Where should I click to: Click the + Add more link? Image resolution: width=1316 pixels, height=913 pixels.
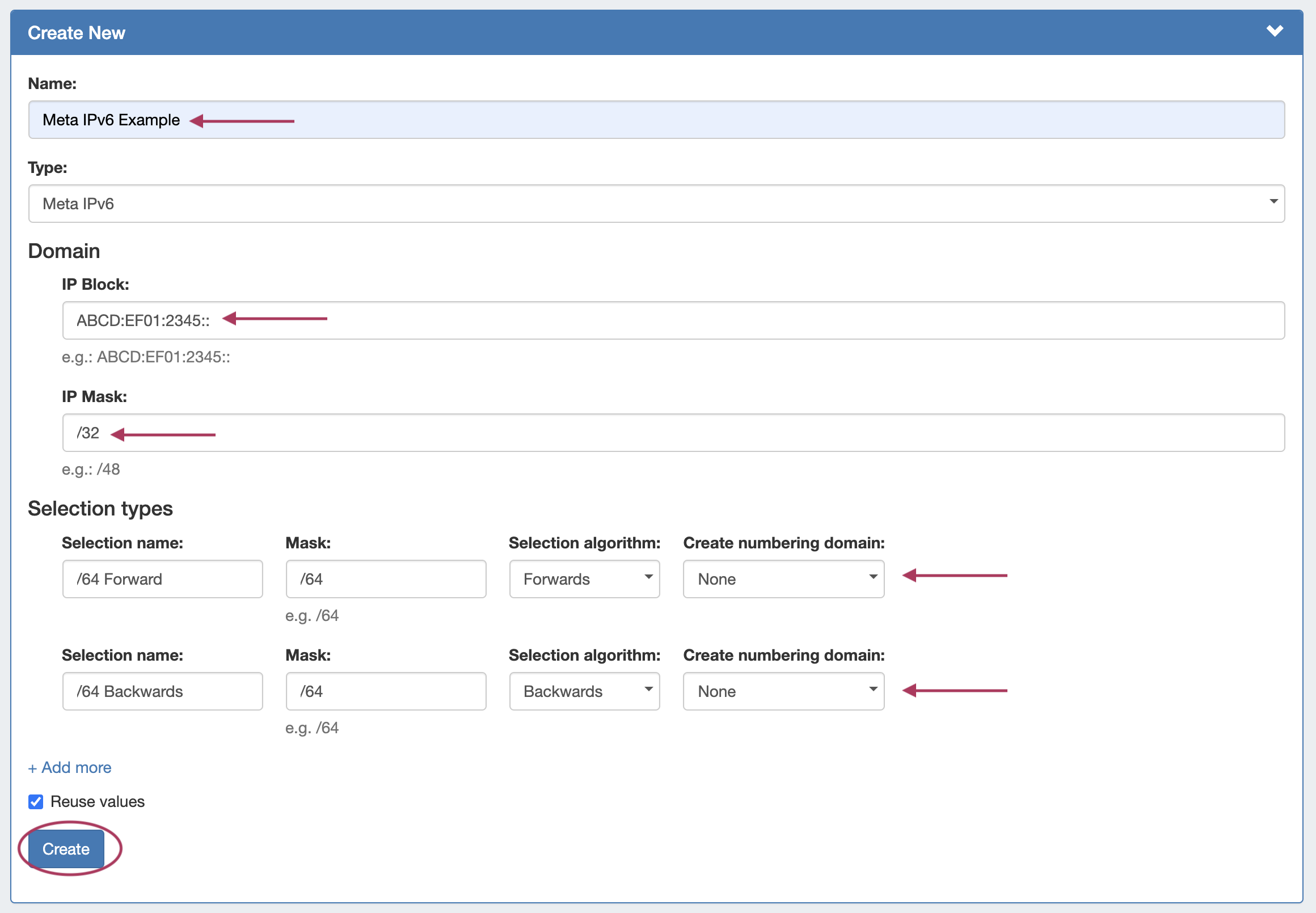70,767
